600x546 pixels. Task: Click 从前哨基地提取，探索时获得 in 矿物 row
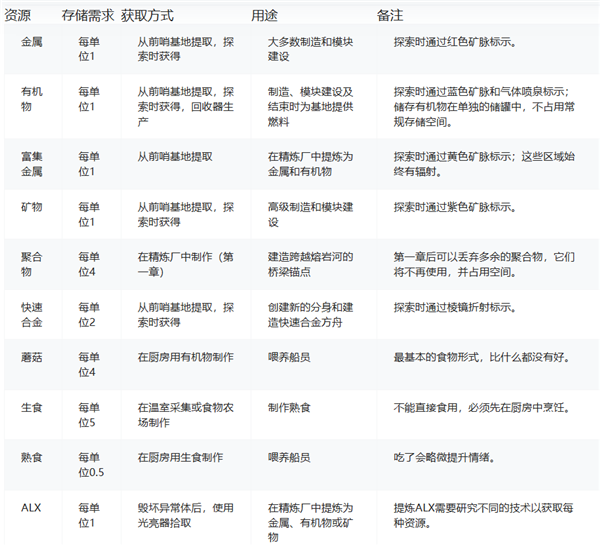tap(186, 214)
